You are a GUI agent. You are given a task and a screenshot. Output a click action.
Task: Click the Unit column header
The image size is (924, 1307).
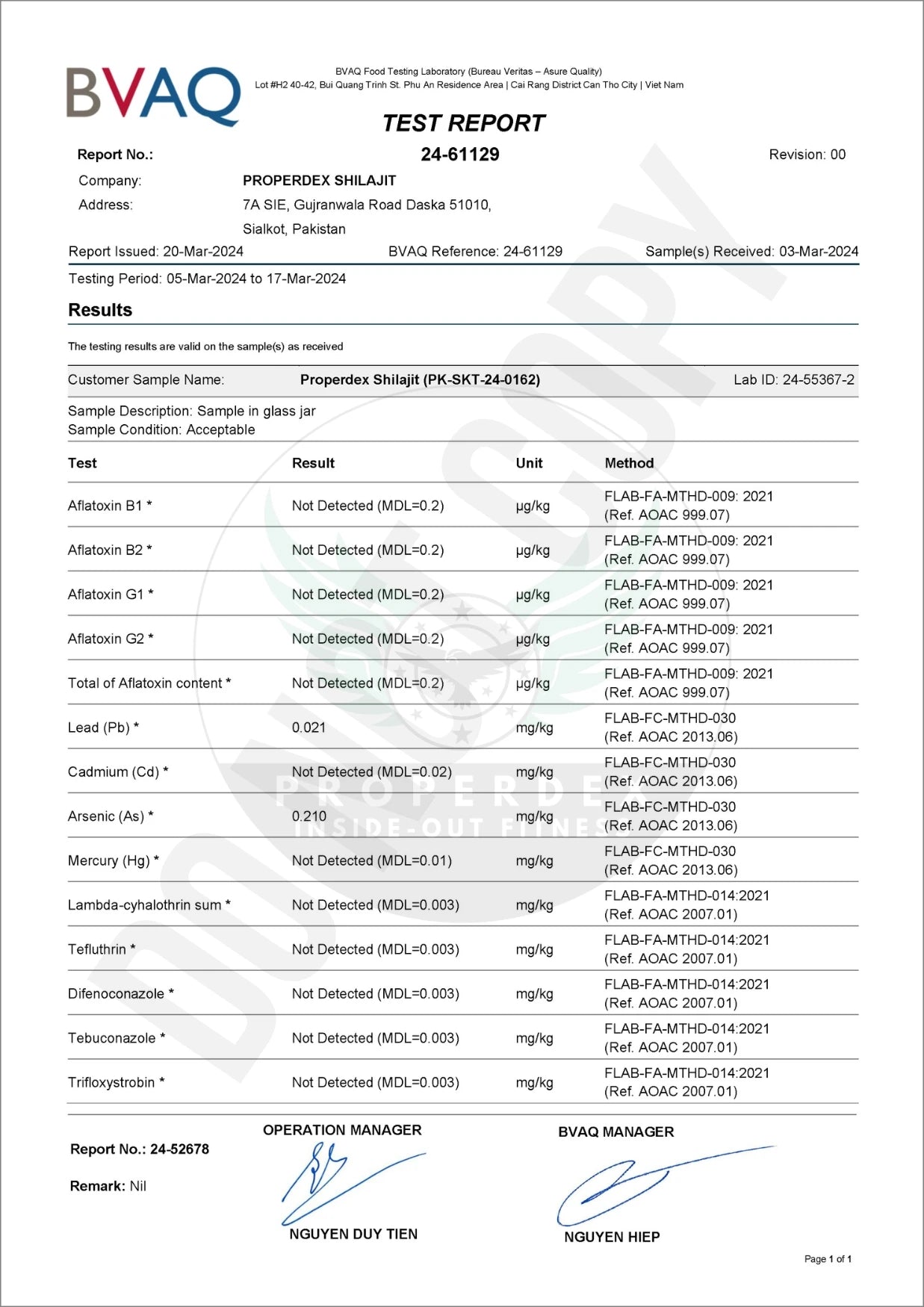click(529, 463)
